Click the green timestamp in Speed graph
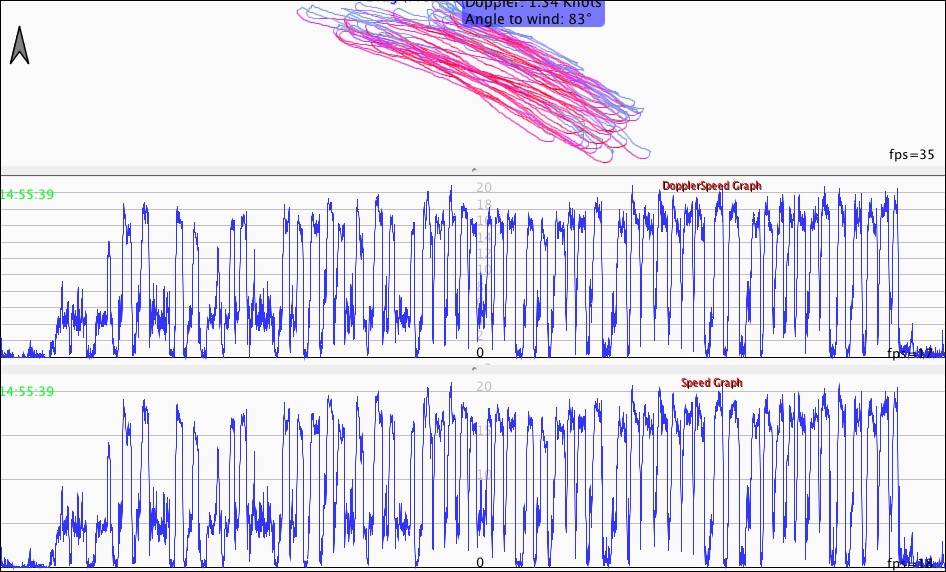The width and height of the screenshot is (946, 572). 27,391
